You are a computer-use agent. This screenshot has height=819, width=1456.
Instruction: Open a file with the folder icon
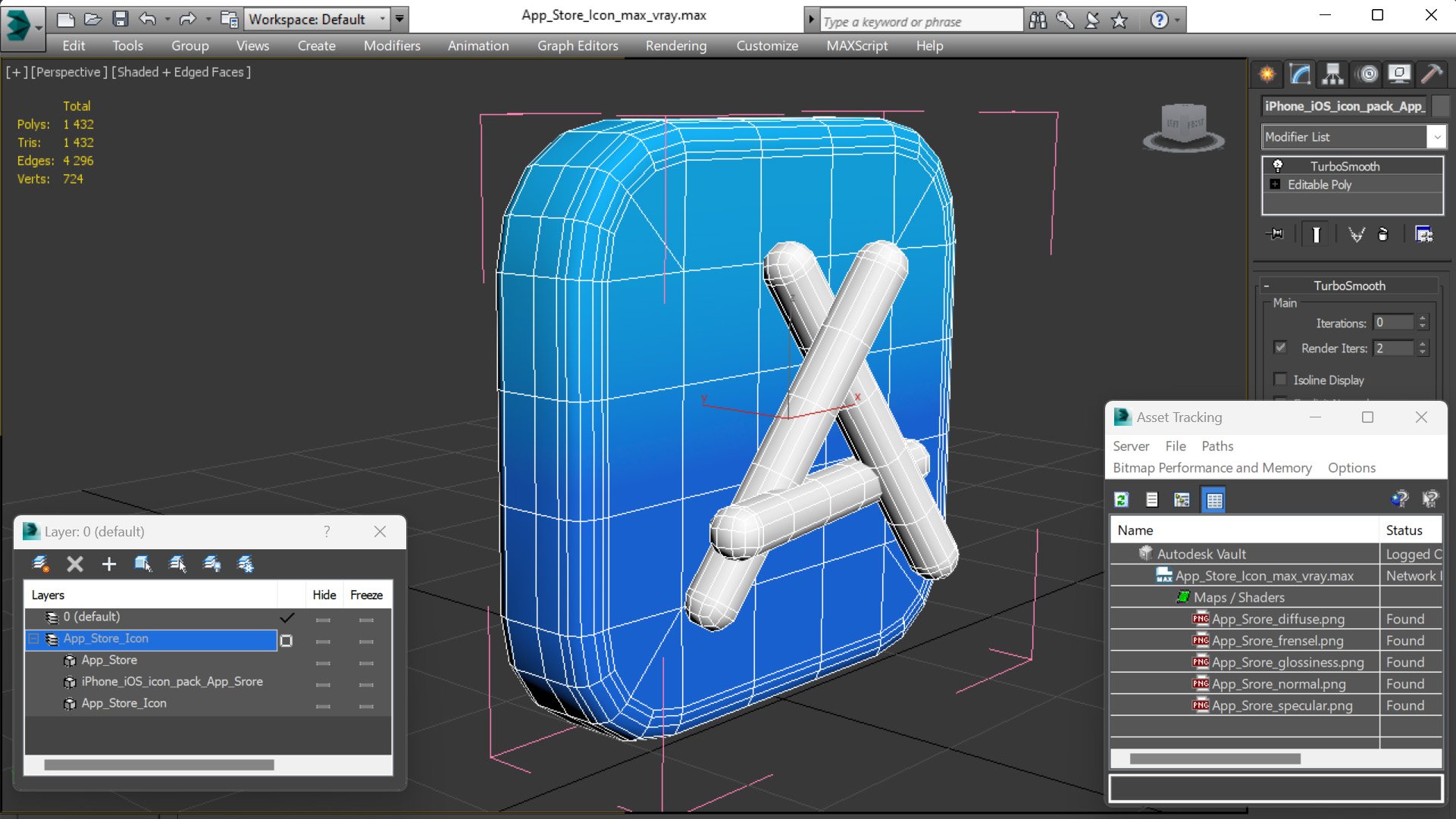click(92, 19)
